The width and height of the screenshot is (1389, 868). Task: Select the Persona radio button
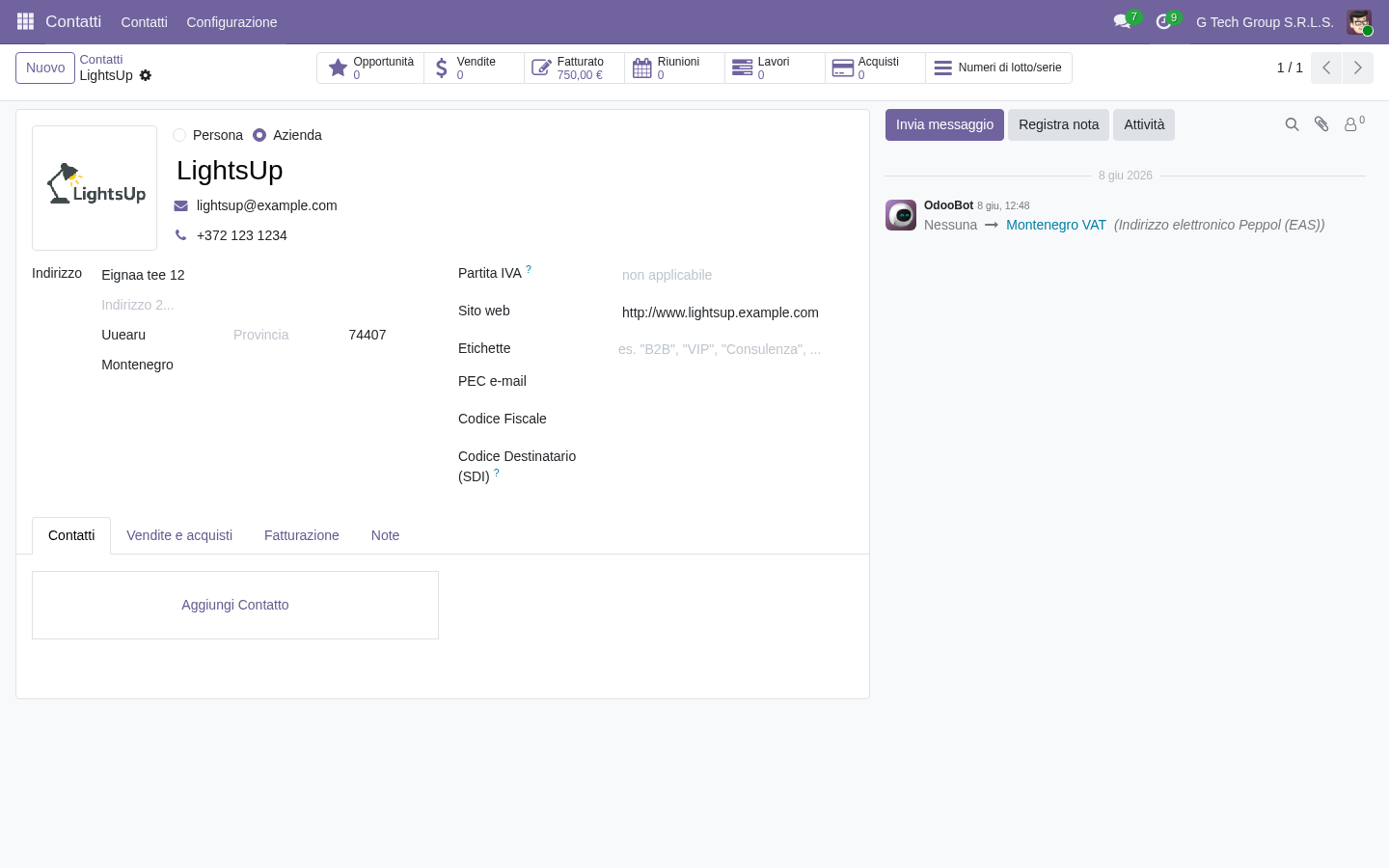pyautogui.click(x=179, y=135)
